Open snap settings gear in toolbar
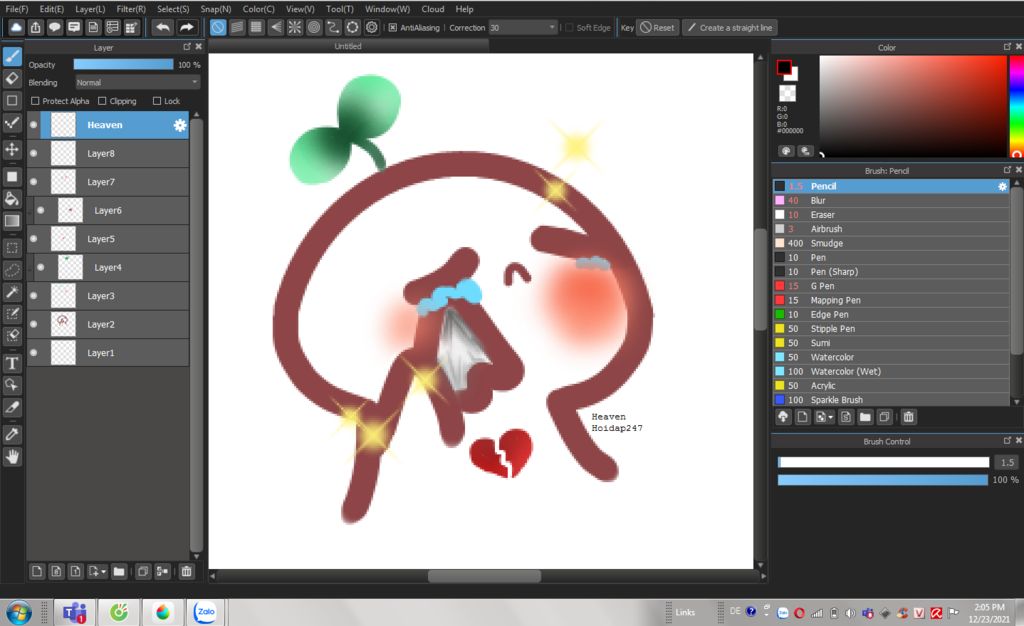Viewport: 1024px width, 626px height. coord(372,27)
